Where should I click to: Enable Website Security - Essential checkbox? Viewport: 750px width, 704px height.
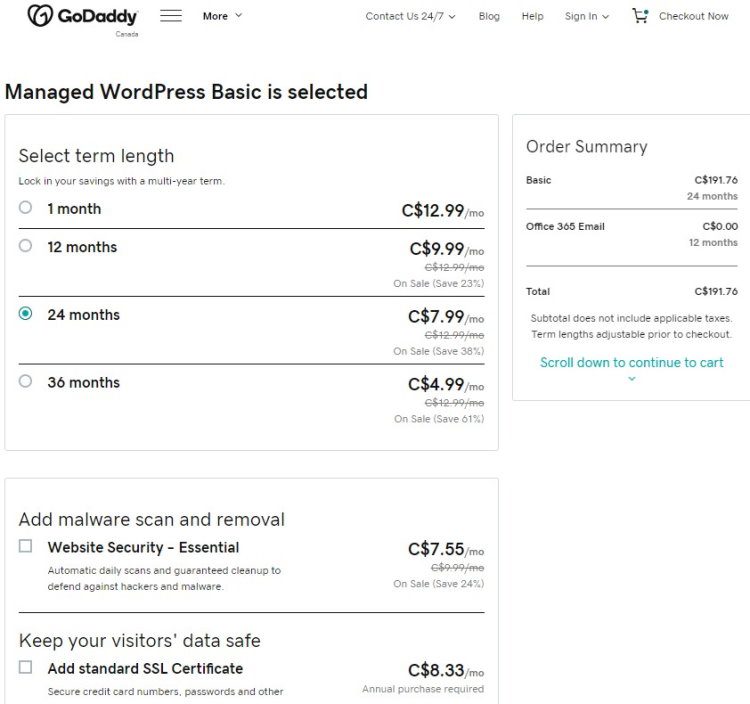point(25,546)
